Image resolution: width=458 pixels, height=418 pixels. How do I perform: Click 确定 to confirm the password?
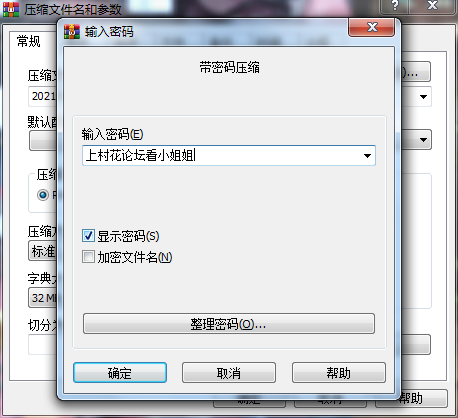click(120, 373)
